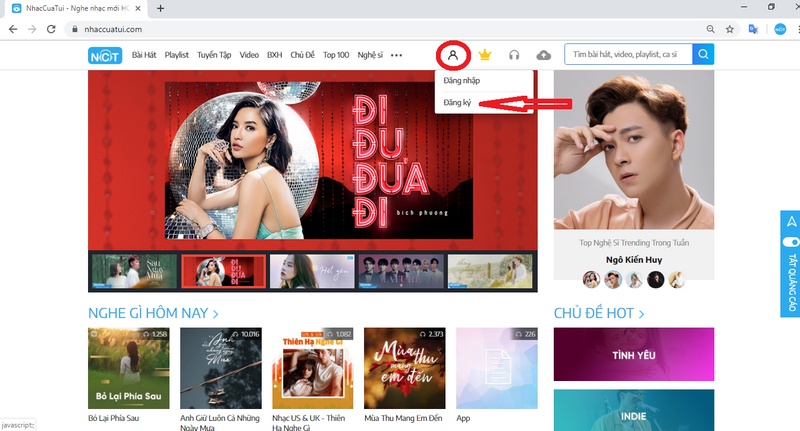800x431 pixels.
Task: Click the browser back arrow
Action: coord(13,29)
